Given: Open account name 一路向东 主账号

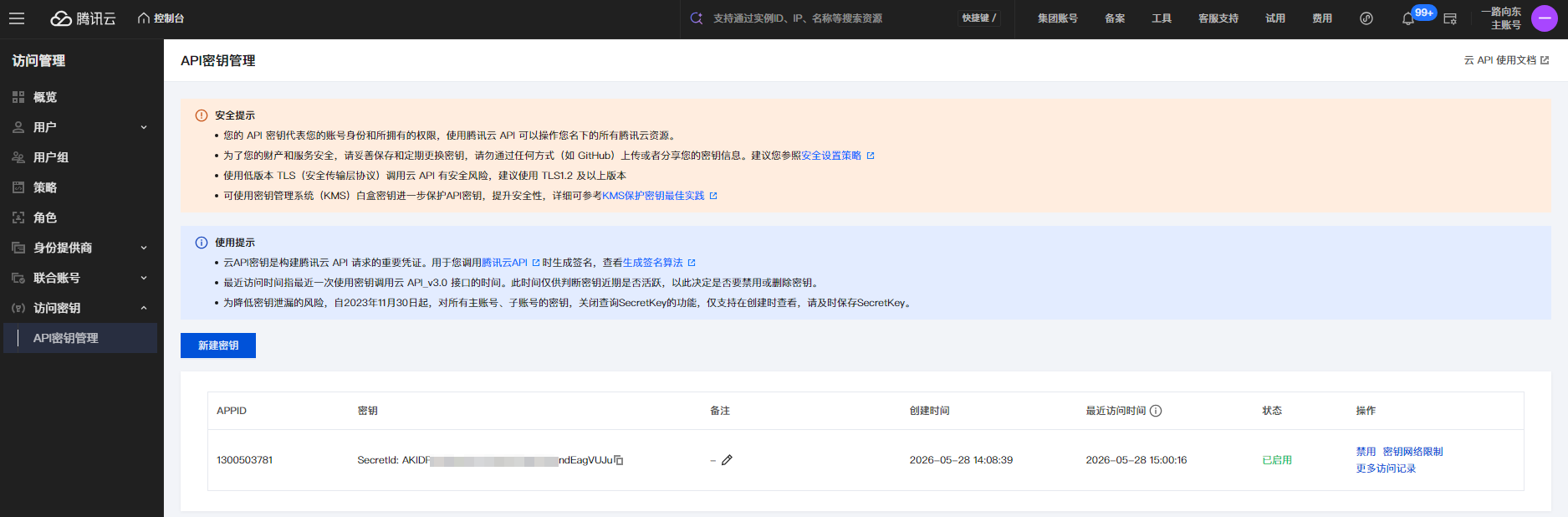Looking at the screenshot, I should tap(1502, 18).
